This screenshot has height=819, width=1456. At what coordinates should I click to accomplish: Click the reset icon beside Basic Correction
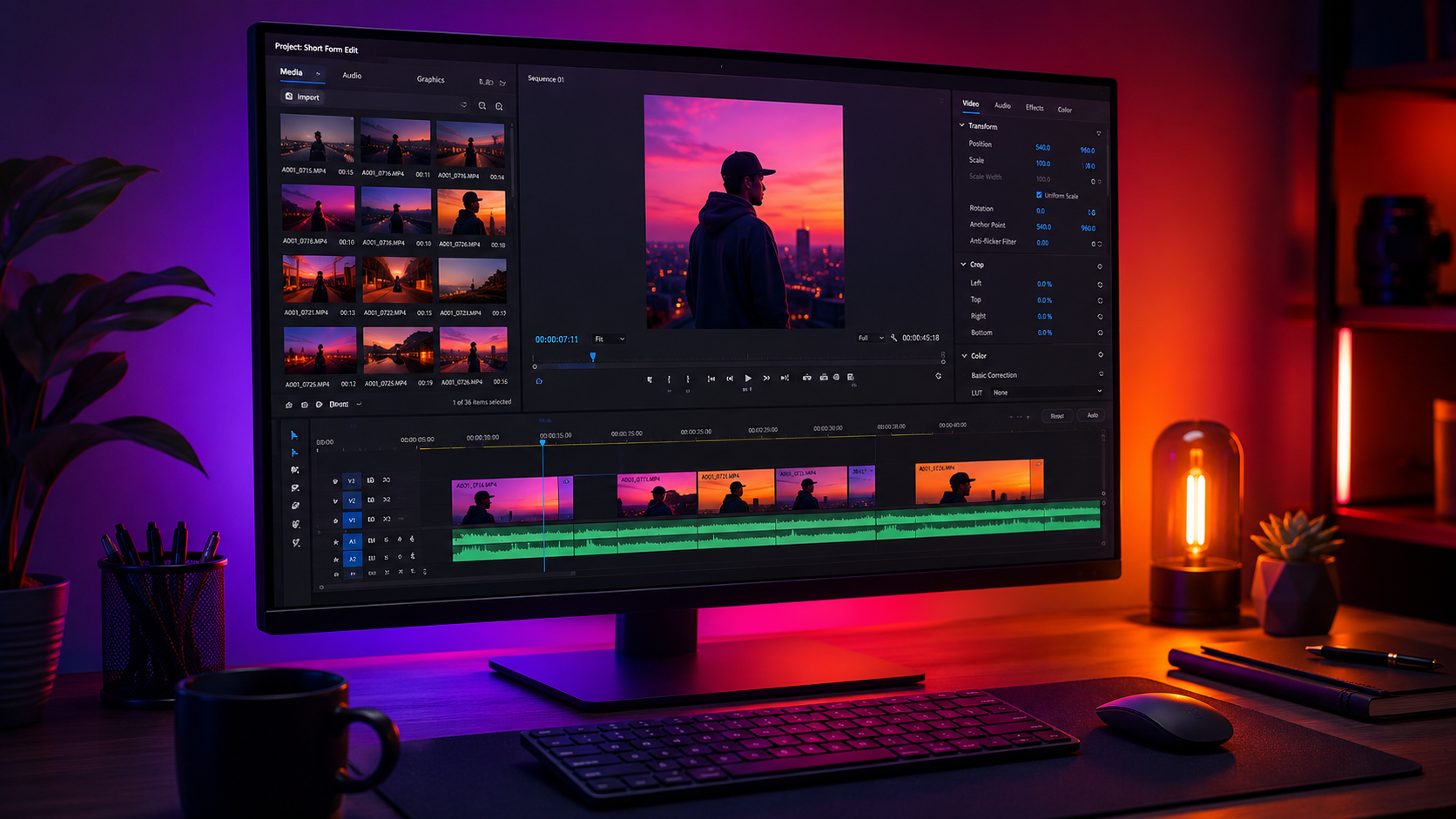pyautogui.click(x=1101, y=374)
